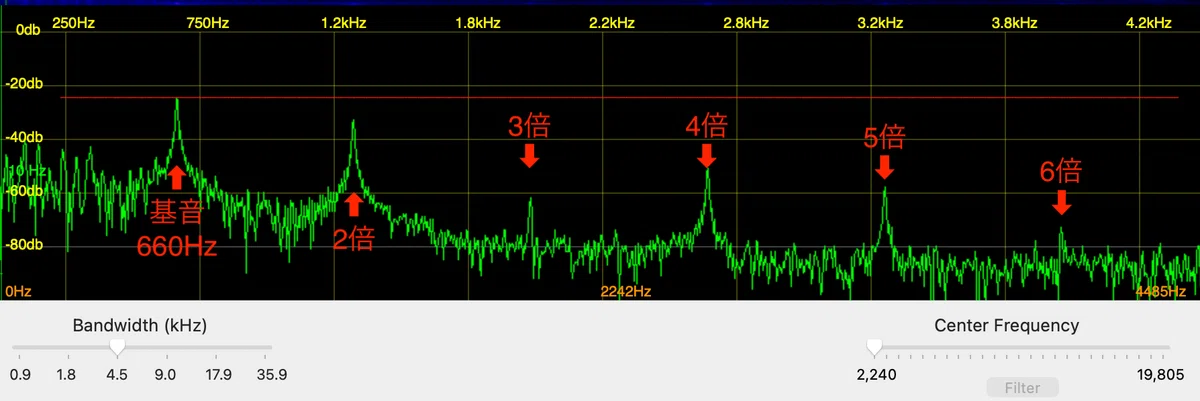The image size is (1200, 401).
Task: Click the 250Hz frequency axis label
Action: tap(73, 23)
